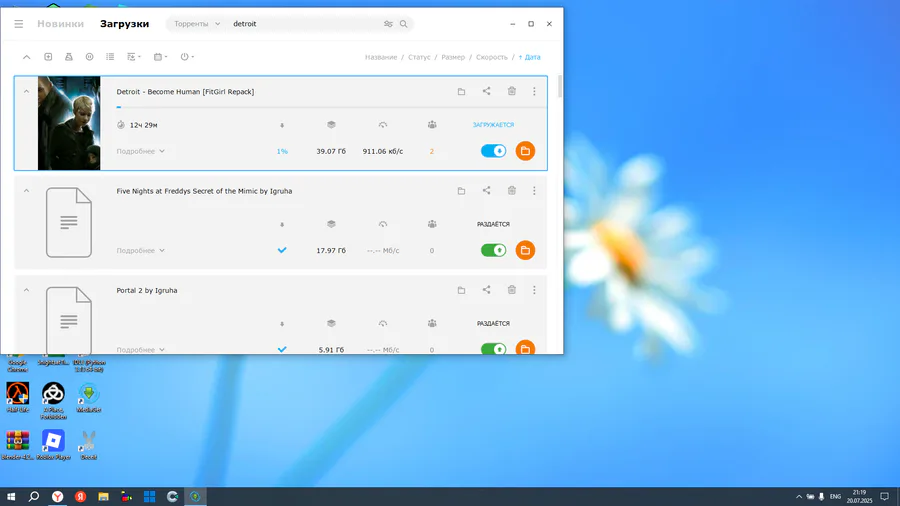Click the Five Nights at Freddys file thumbnail
The width and height of the screenshot is (900, 506).
pyautogui.click(x=69, y=223)
